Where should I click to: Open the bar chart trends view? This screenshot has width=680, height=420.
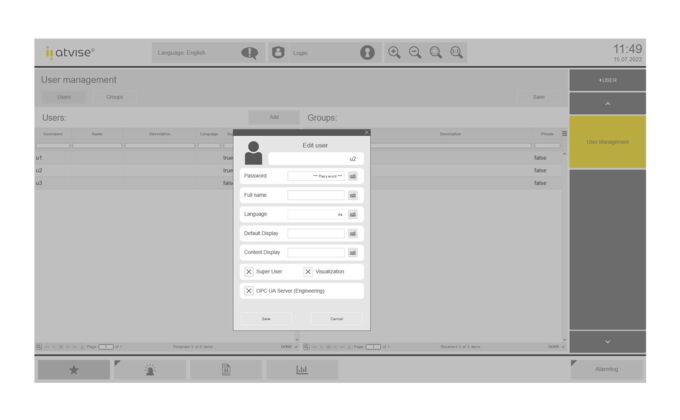pos(302,370)
